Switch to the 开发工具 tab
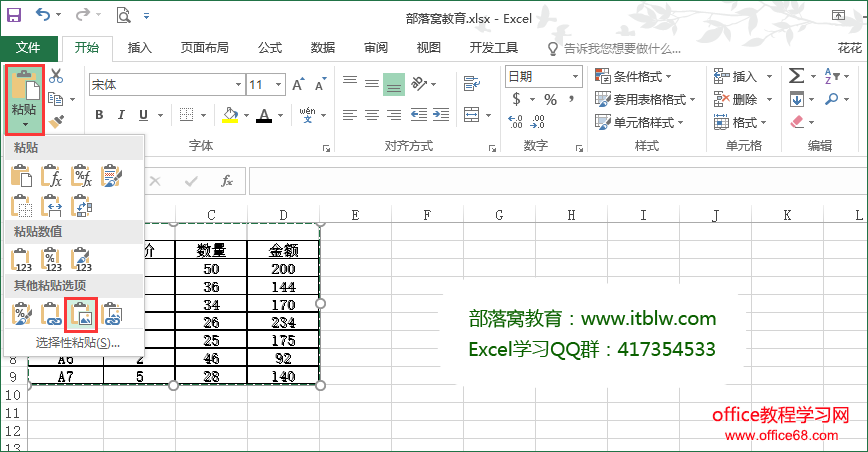 [x=493, y=48]
